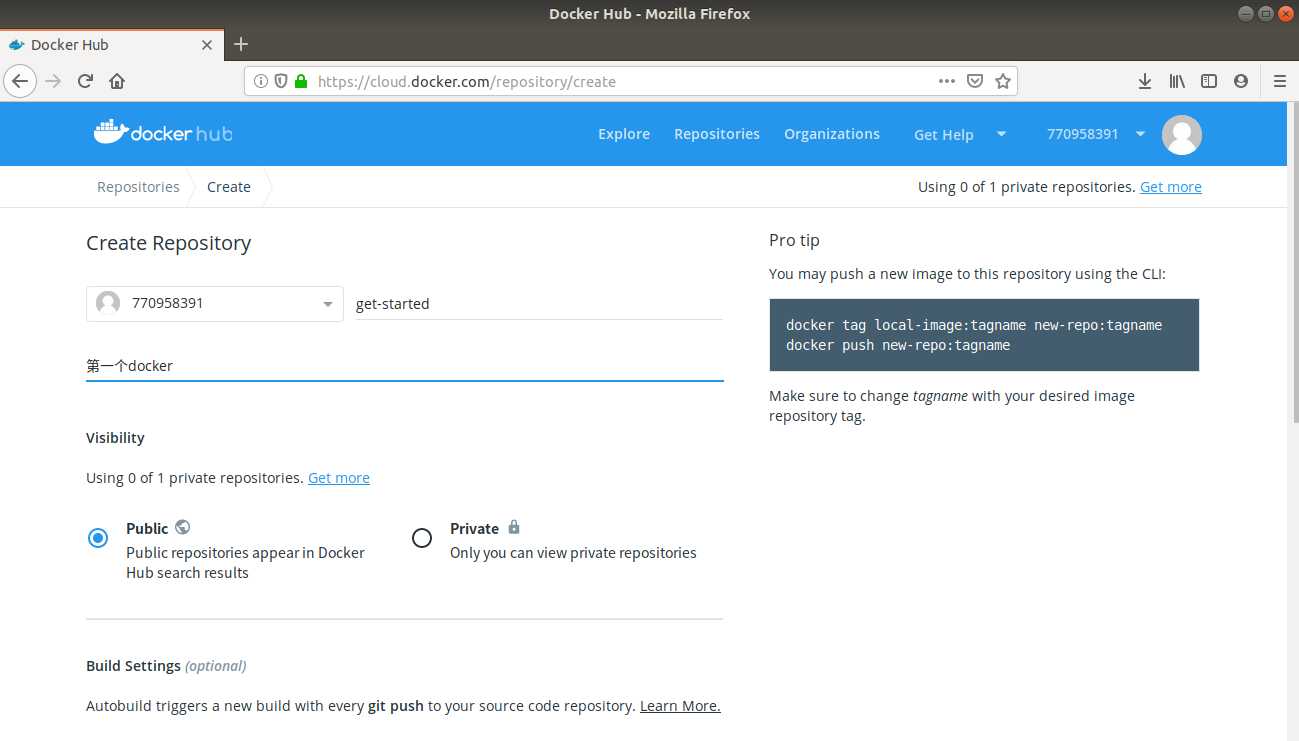Click the docker push command line
Viewport: 1299px width, 741px height.
click(898, 345)
